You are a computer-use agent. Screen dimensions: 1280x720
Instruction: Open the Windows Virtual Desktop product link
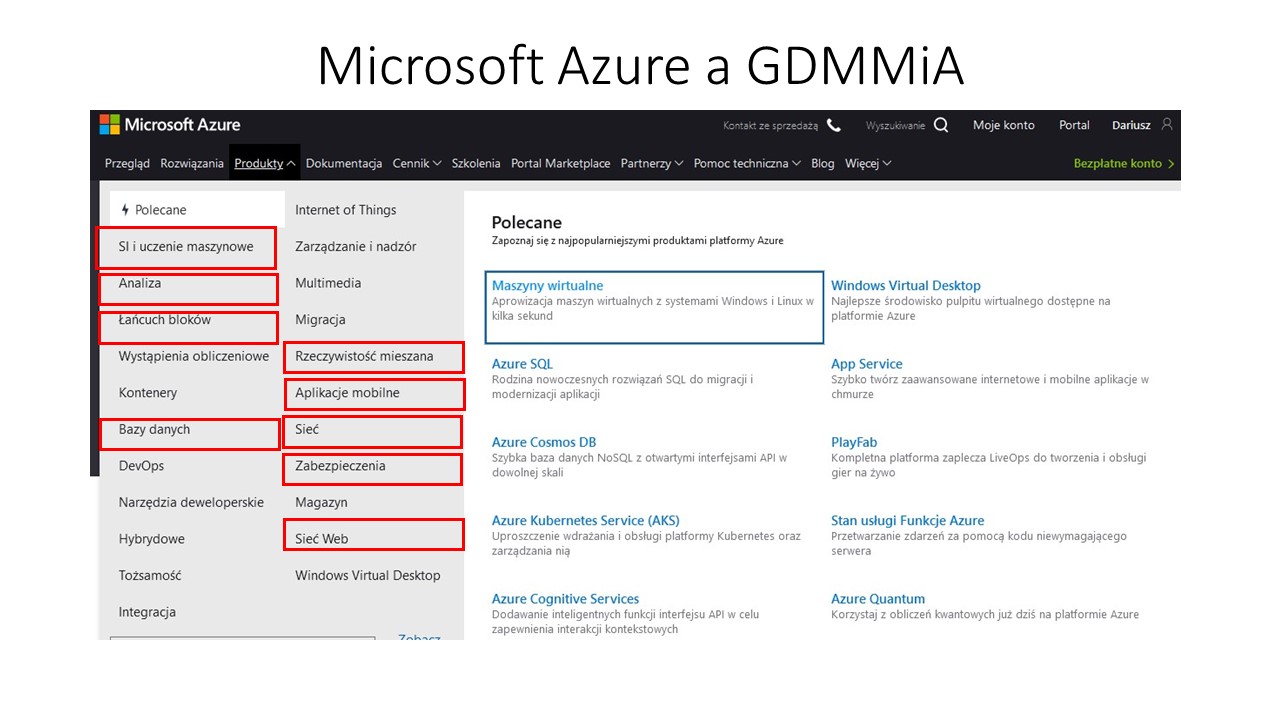[906, 286]
